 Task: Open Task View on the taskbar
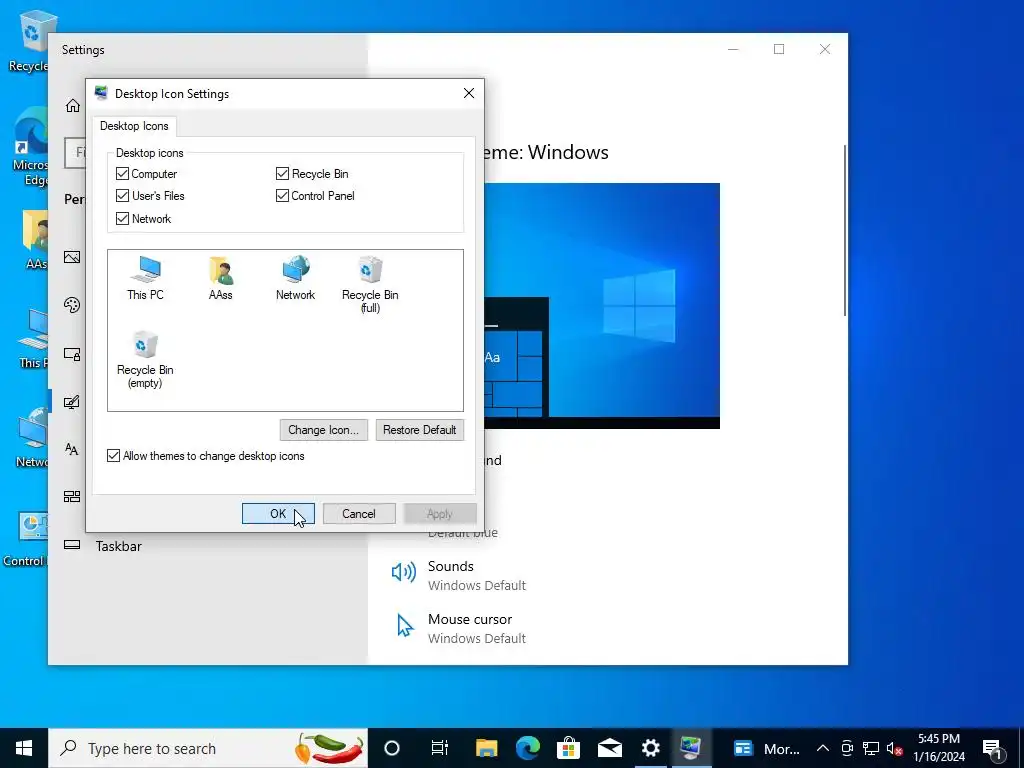pyautogui.click(x=440, y=748)
